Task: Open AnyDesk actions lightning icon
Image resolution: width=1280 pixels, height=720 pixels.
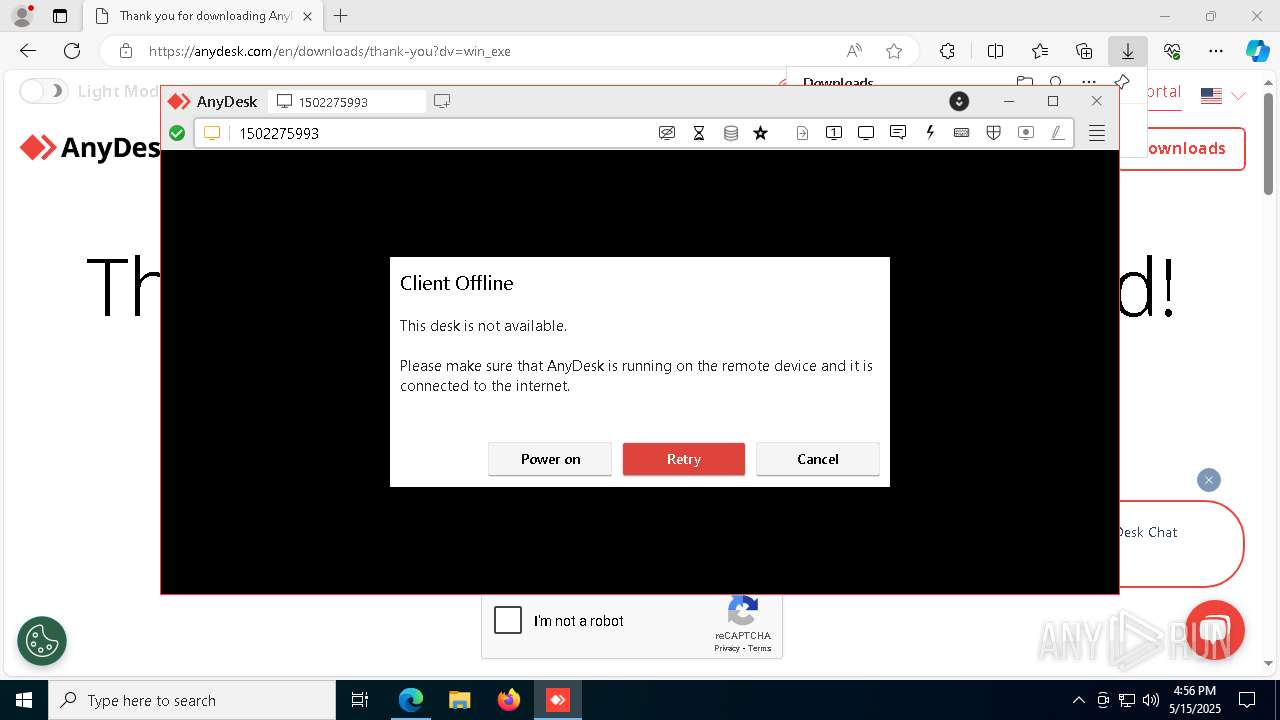Action: (930, 133)
